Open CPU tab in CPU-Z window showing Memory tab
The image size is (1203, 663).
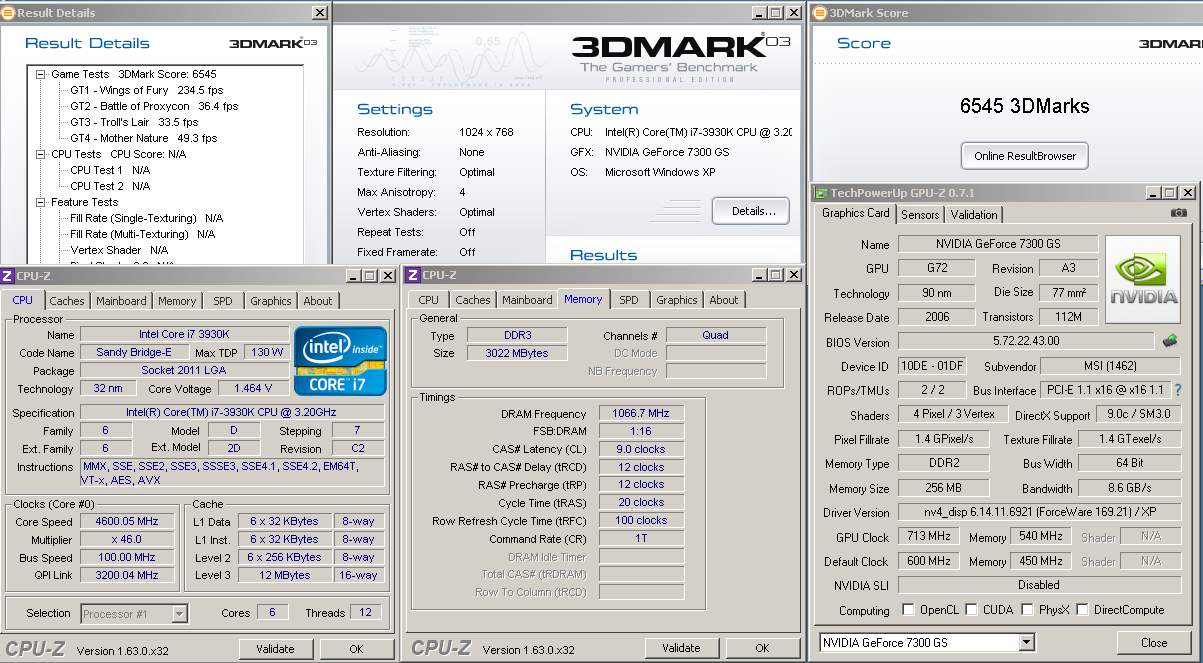(429, 300)
